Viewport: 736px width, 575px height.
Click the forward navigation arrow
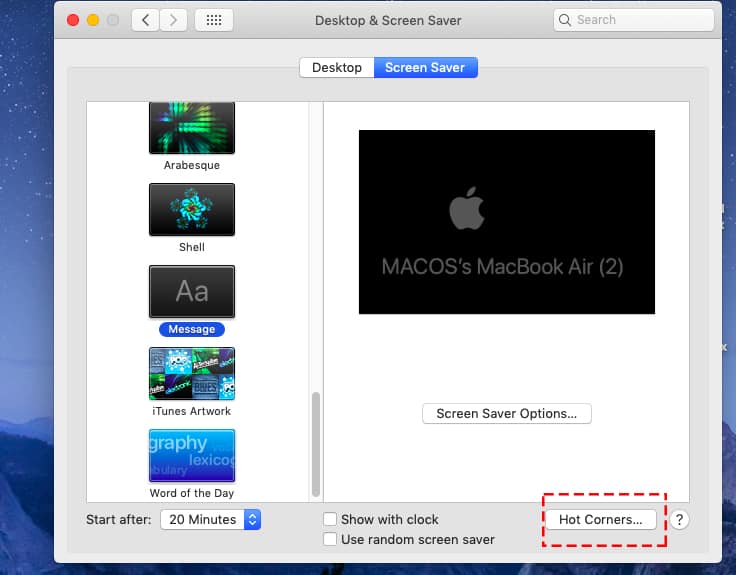click(x=173, y=20)
